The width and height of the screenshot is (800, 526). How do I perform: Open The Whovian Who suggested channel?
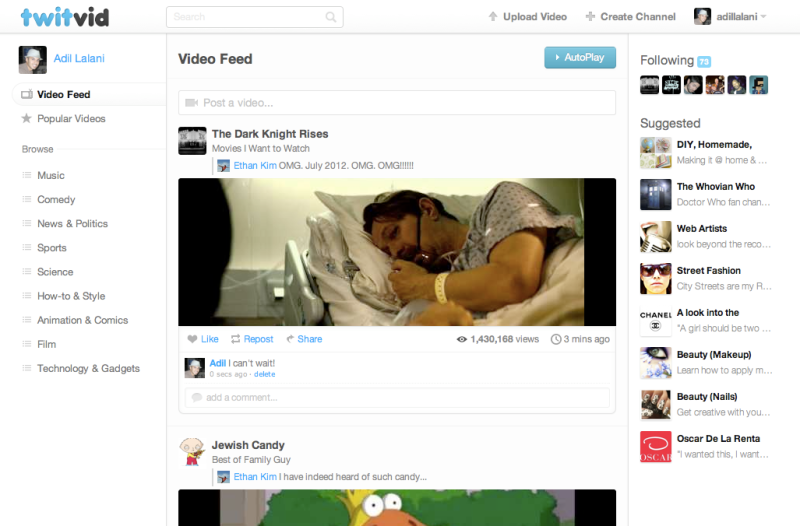pyautogui.click(x=715, y=187)
